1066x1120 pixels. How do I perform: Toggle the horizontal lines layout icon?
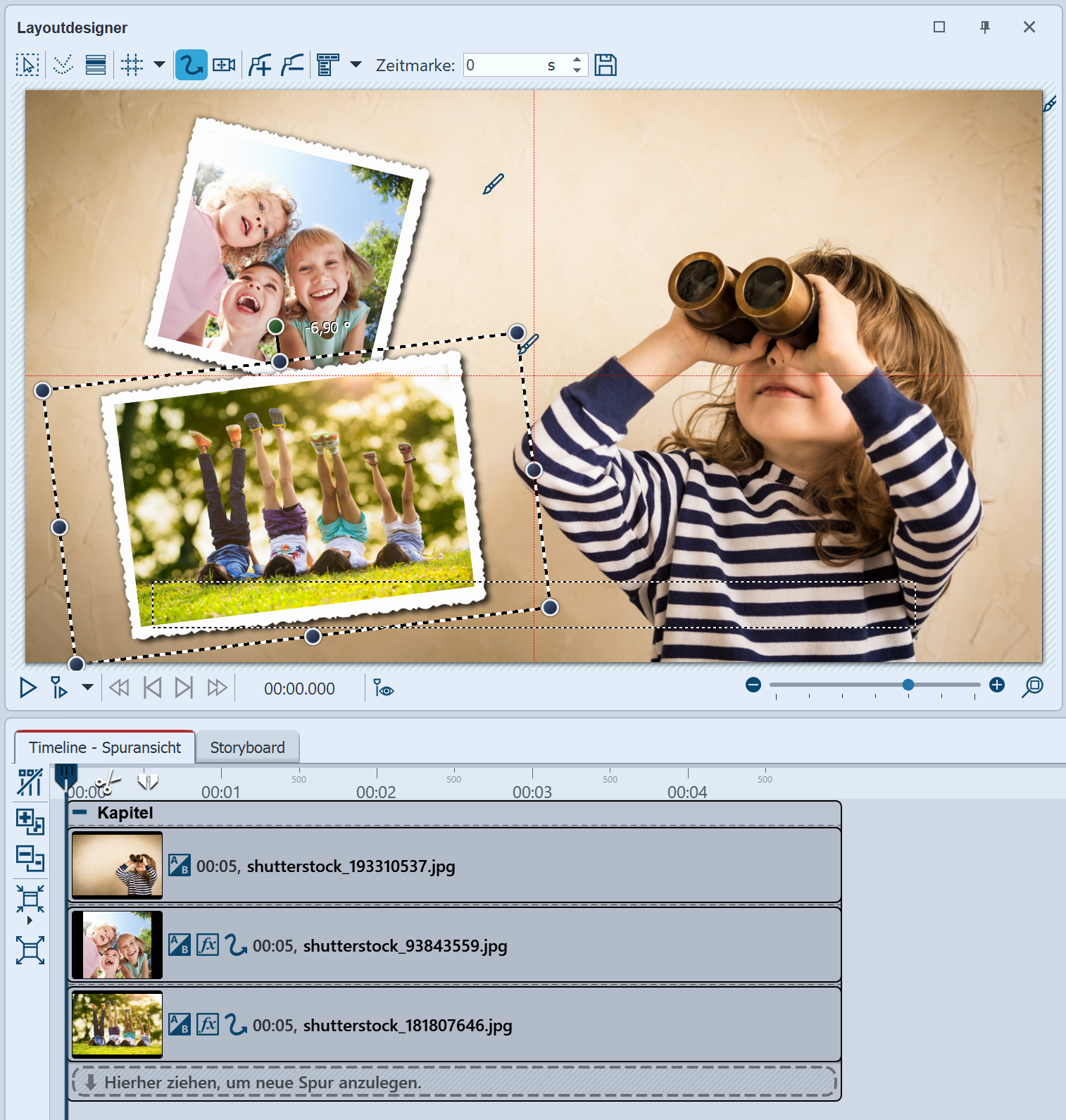[x=96, y=65]
